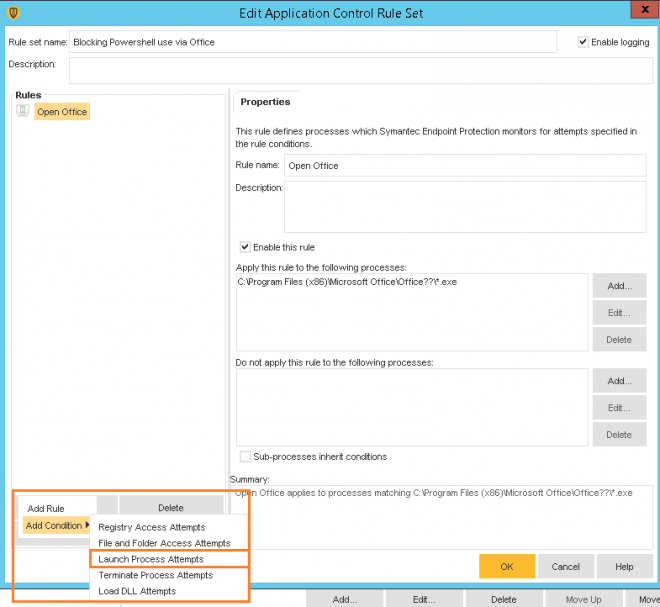
Task: Click the Symantec shield icon in title bar
Action: (13, 13)
